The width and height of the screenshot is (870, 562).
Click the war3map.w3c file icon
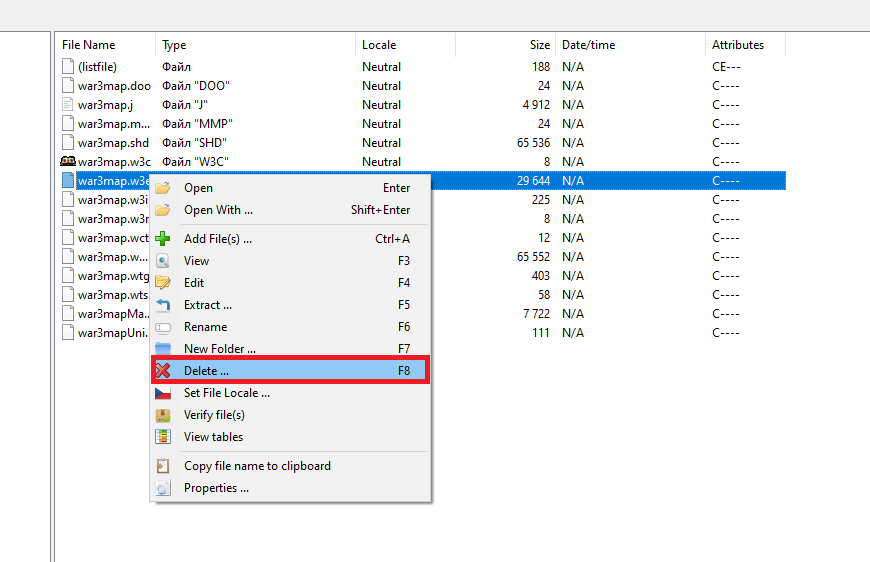click(68, 161)
